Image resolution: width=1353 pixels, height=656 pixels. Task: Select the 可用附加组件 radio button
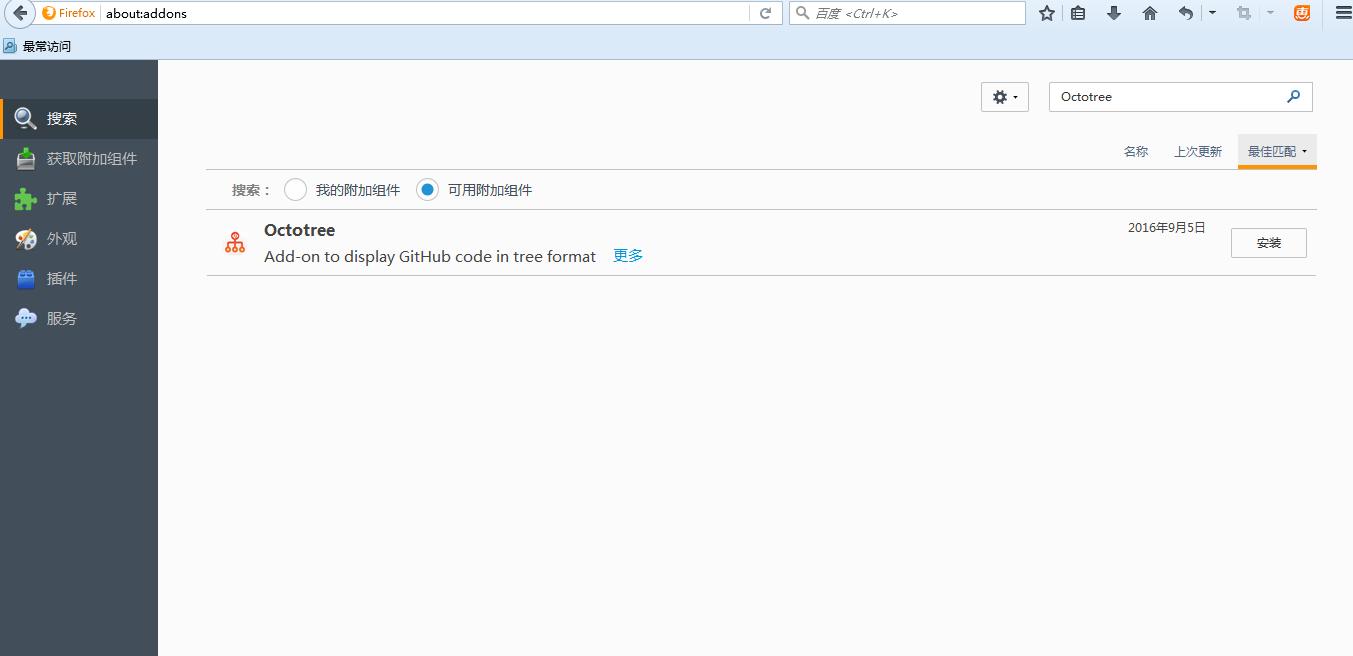427,189
